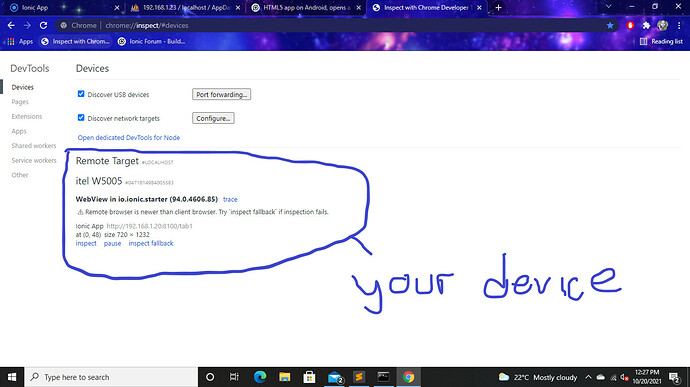
Task: Open the muted volume tray icon
Action: click(x=624, y=377)
